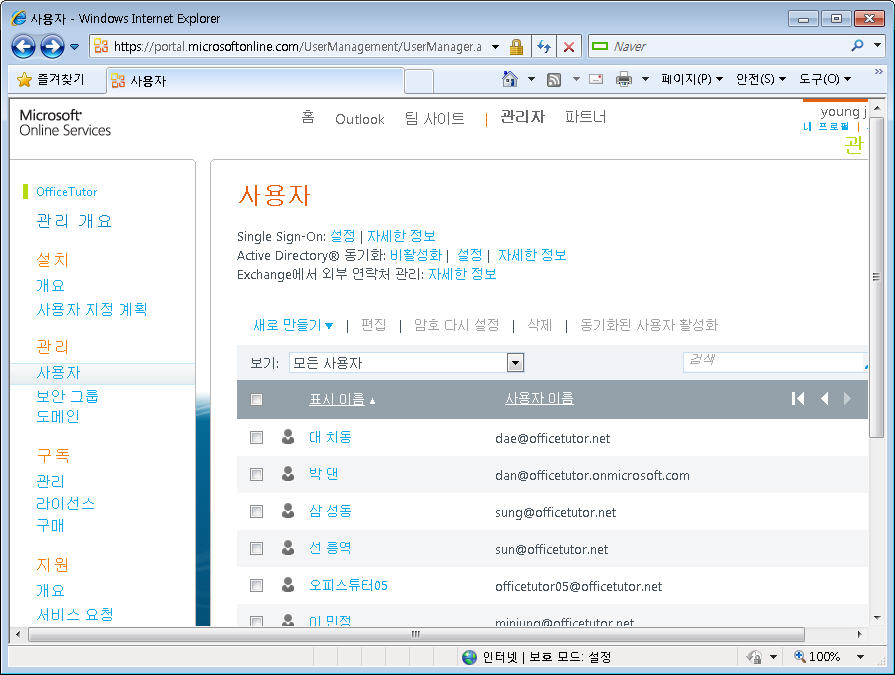The image size is (895, 675).
Task: Click the 검색 user search field
Action: pyautogui.click(x=775, y=362)
